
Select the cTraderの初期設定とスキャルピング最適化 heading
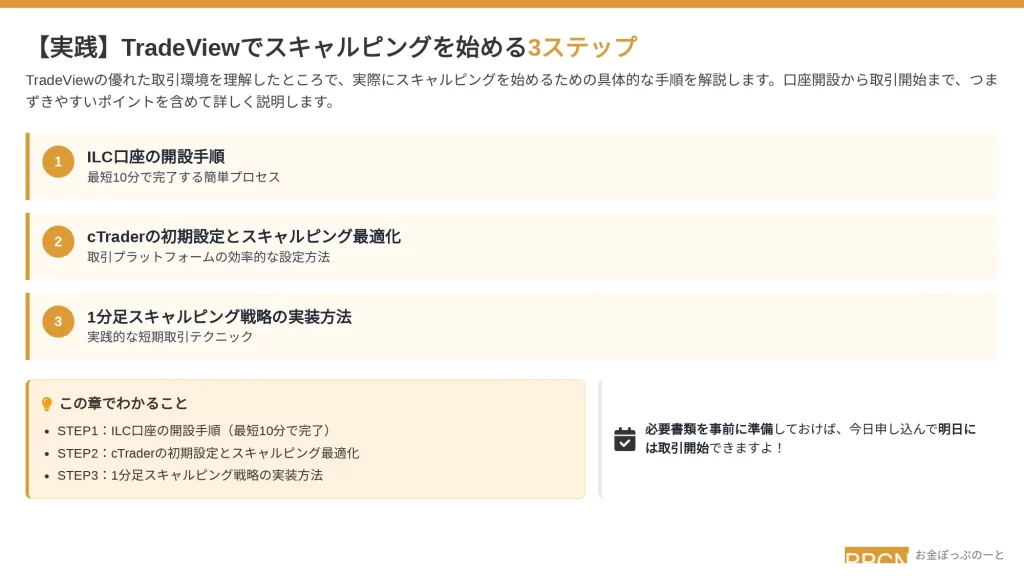pos(244,236)
